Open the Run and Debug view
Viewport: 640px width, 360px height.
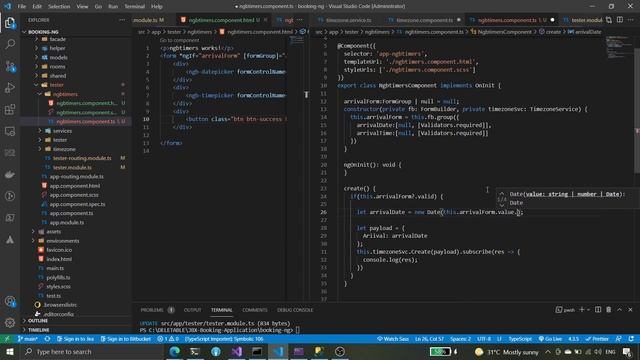pyautogui.click(x=10, y=88)
